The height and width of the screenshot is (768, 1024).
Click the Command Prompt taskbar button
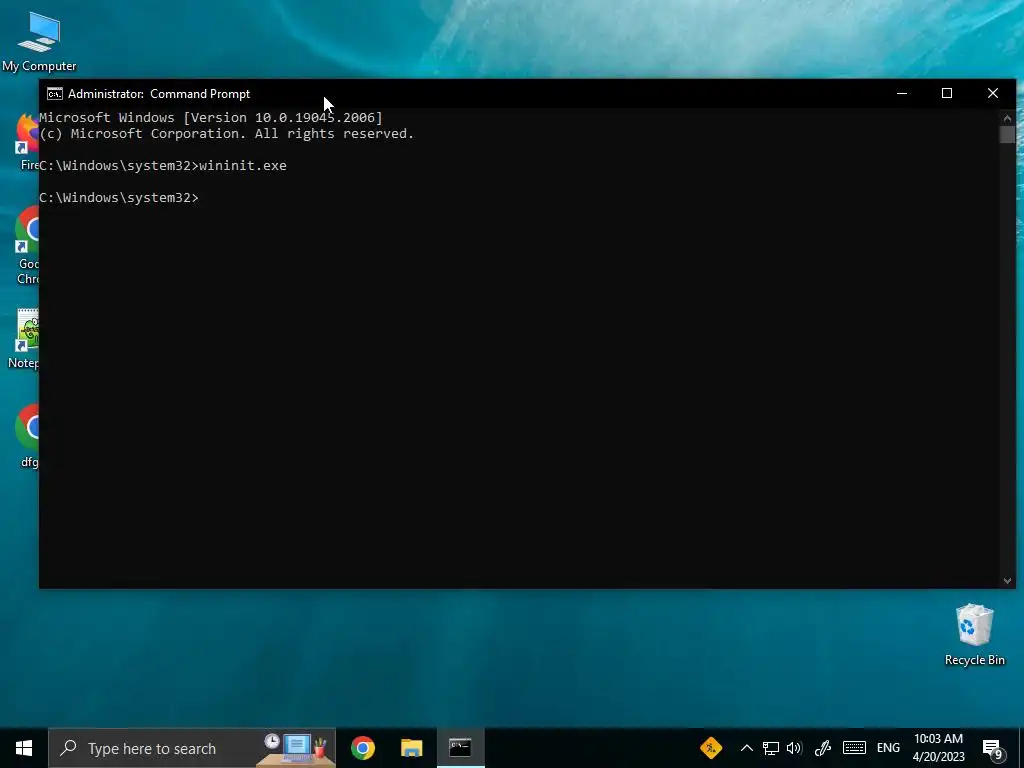pyautogui.click(x=460, y=748)
